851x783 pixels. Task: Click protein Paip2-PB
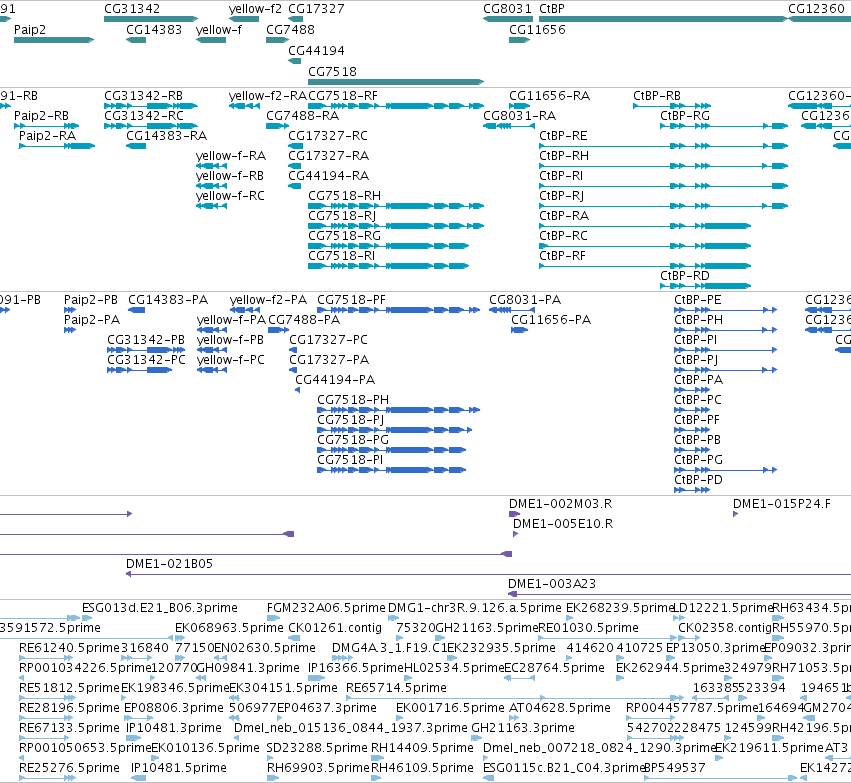point(91,300)
